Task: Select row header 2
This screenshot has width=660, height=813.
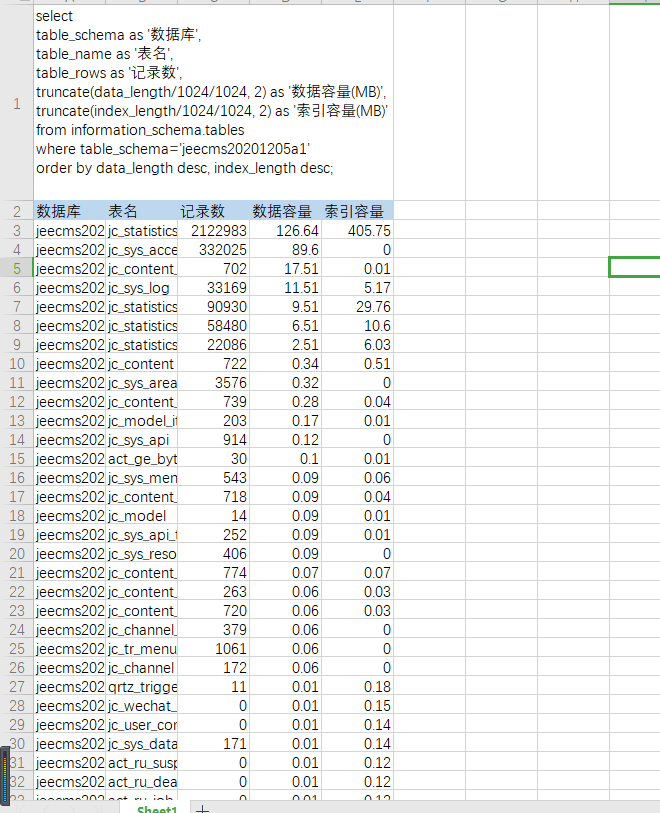Action: click(17, 211)
